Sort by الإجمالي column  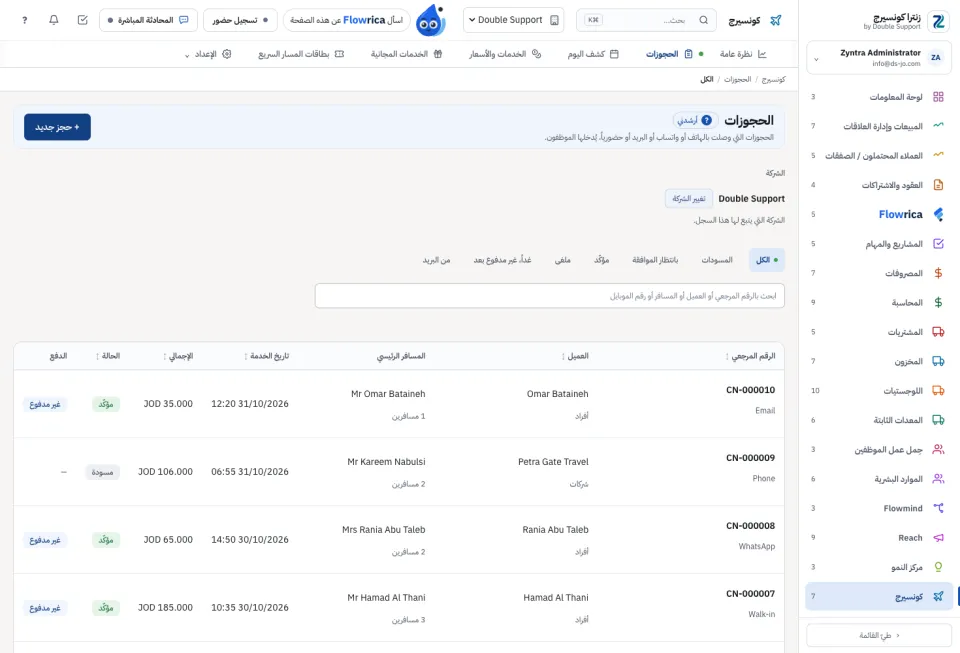[x=178, y=356]
